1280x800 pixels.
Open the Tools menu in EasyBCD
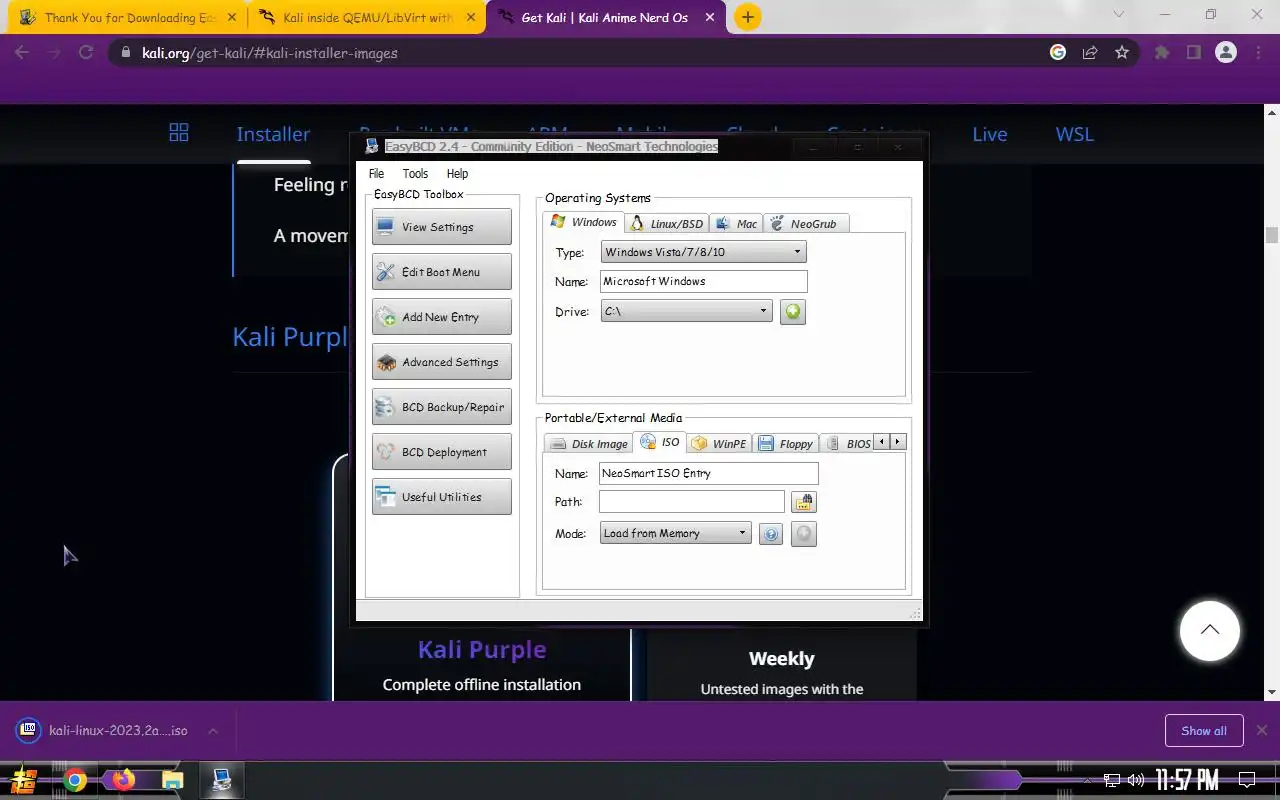[x=415, y=174]
